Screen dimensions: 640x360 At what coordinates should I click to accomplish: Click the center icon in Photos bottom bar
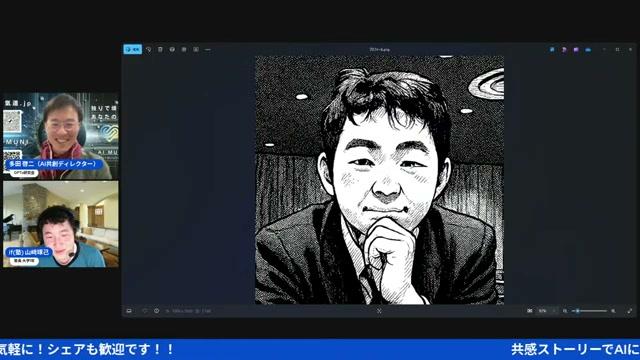(x=379, y=311)
